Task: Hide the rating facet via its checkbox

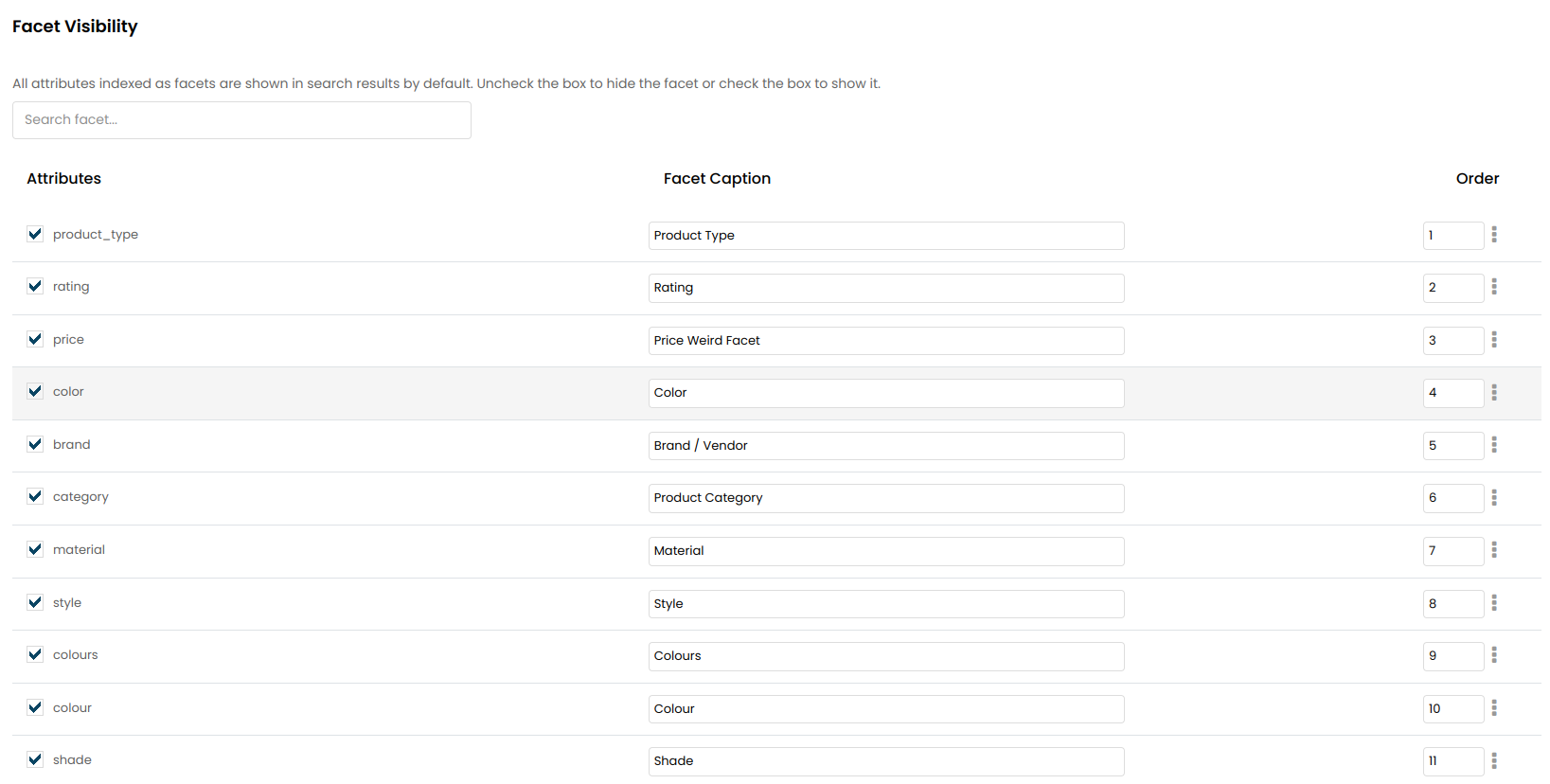Action: 35,286
